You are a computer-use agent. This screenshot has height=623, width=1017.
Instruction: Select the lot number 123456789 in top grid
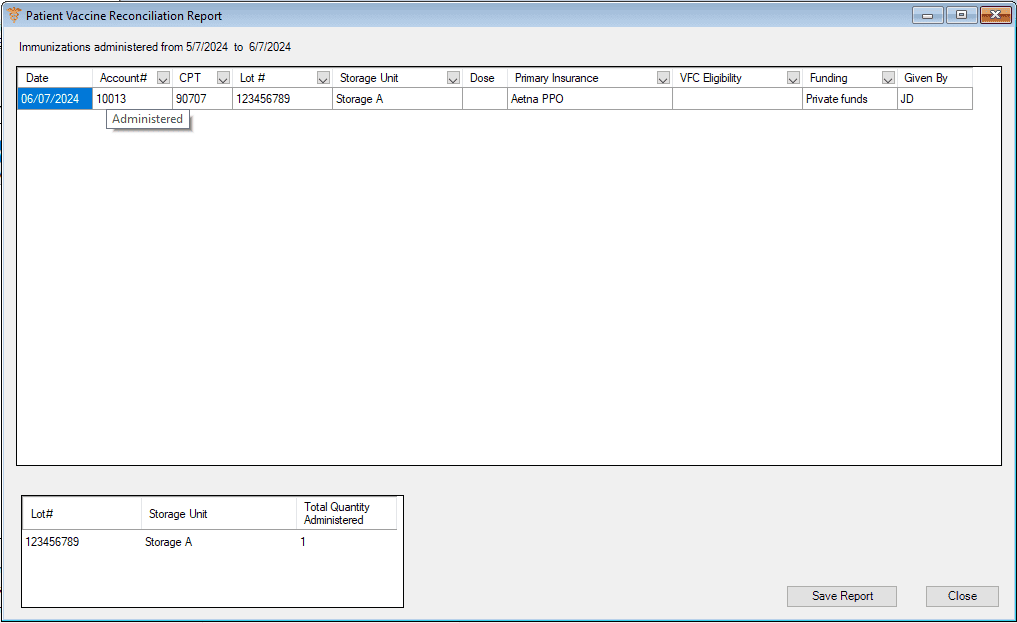(x=282, y=99)
